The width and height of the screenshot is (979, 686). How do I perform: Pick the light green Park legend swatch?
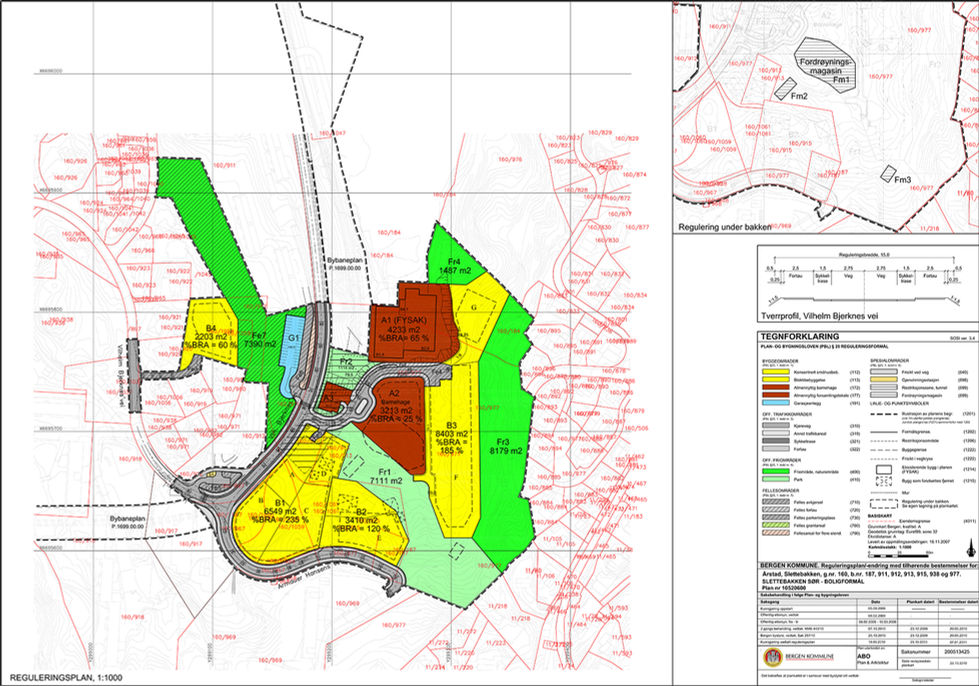pyautogui.click(x=774, y=480)
